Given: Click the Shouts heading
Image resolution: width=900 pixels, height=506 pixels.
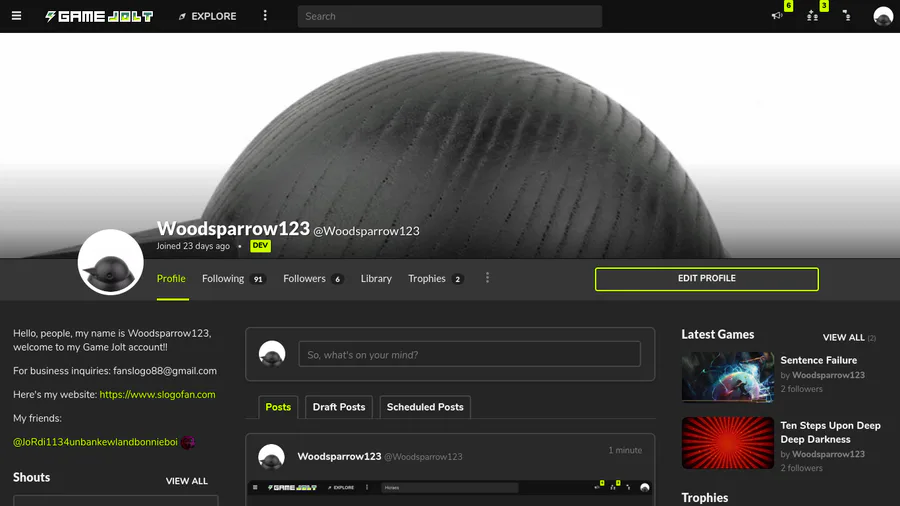Looking at the screenshot, I should [x=32, y=477].
